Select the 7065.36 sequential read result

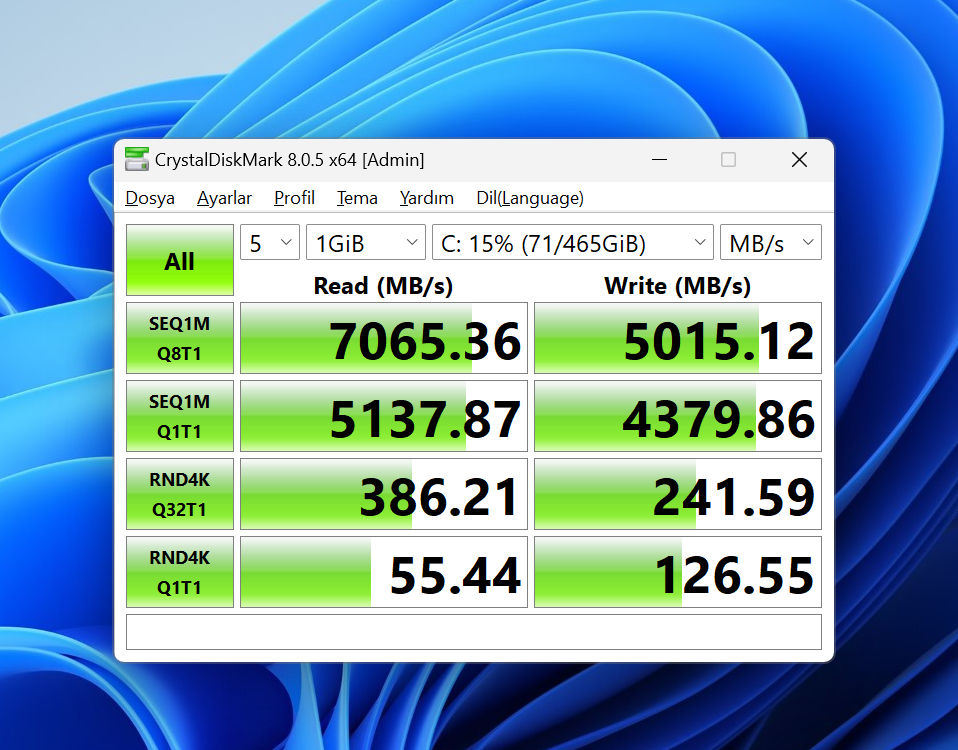[x=384, y=338]
